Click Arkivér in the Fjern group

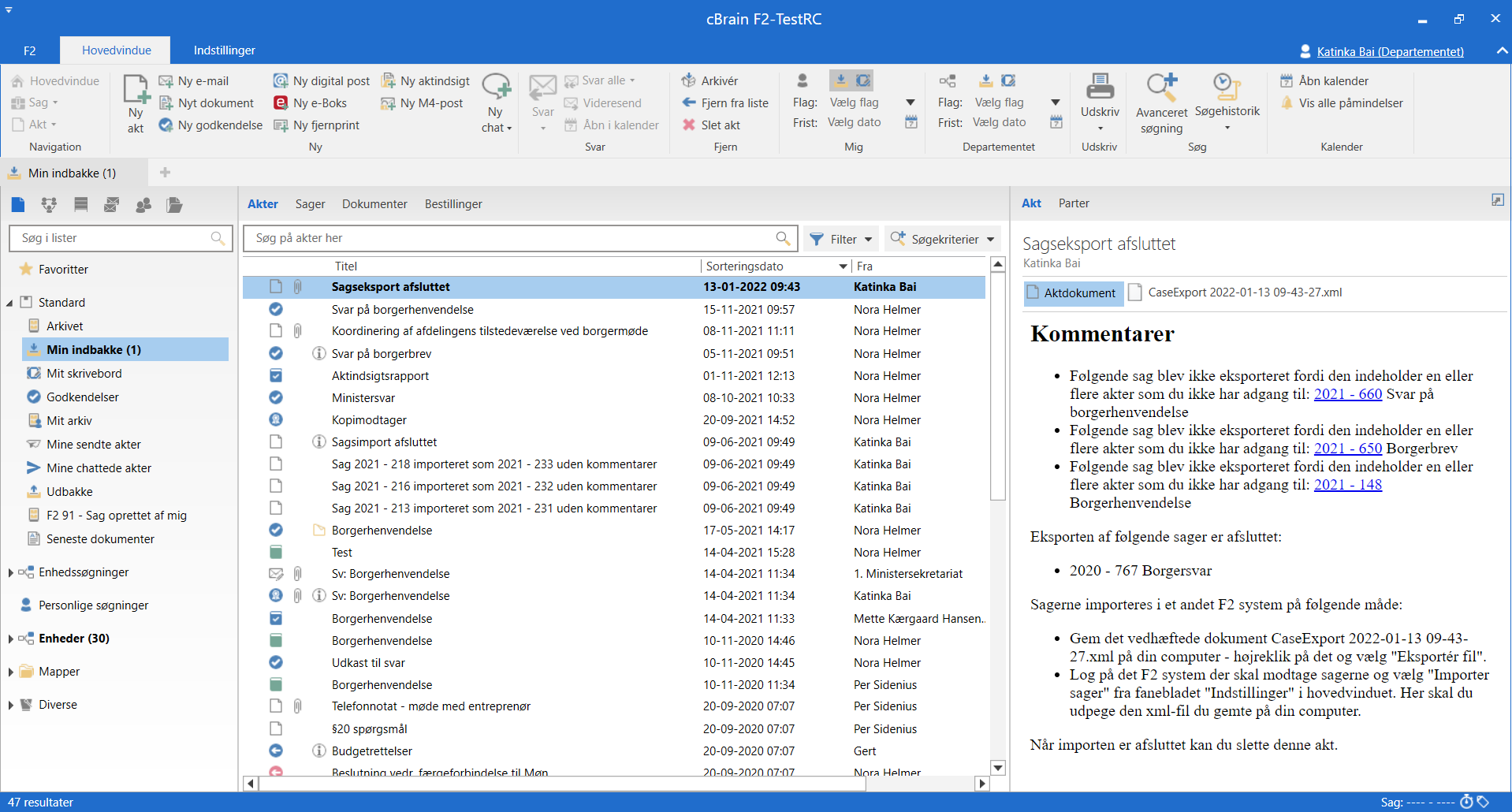click(710, 81)
